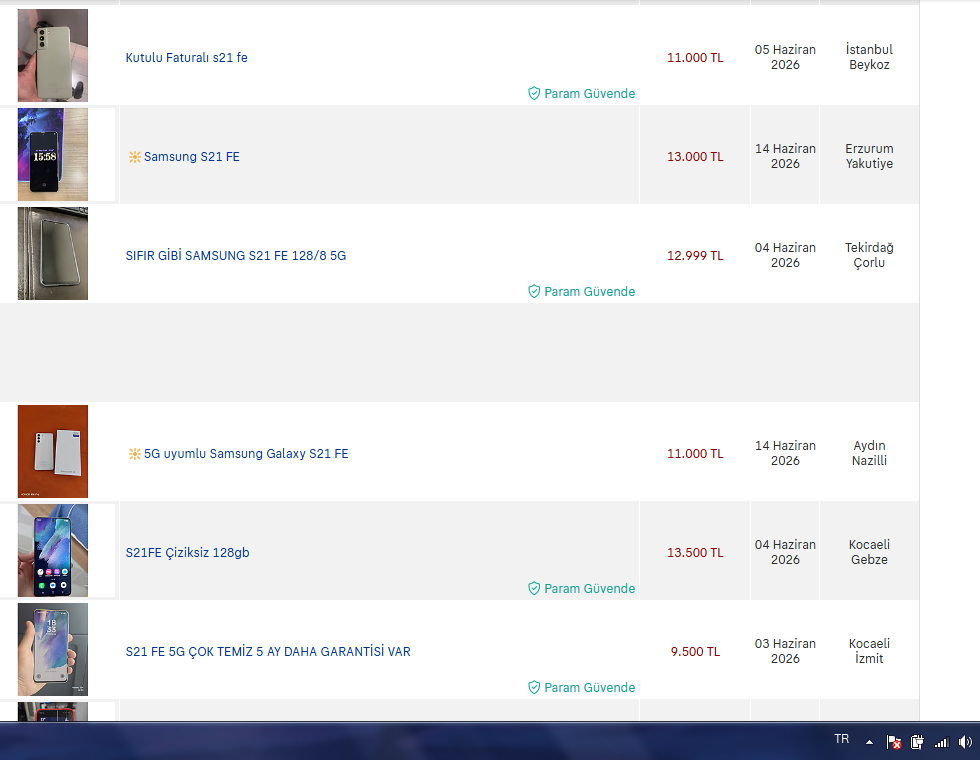Click the 11.000 TL price in Beykoz row
This screenshot has width=980, height=760.
coord(695,58)
